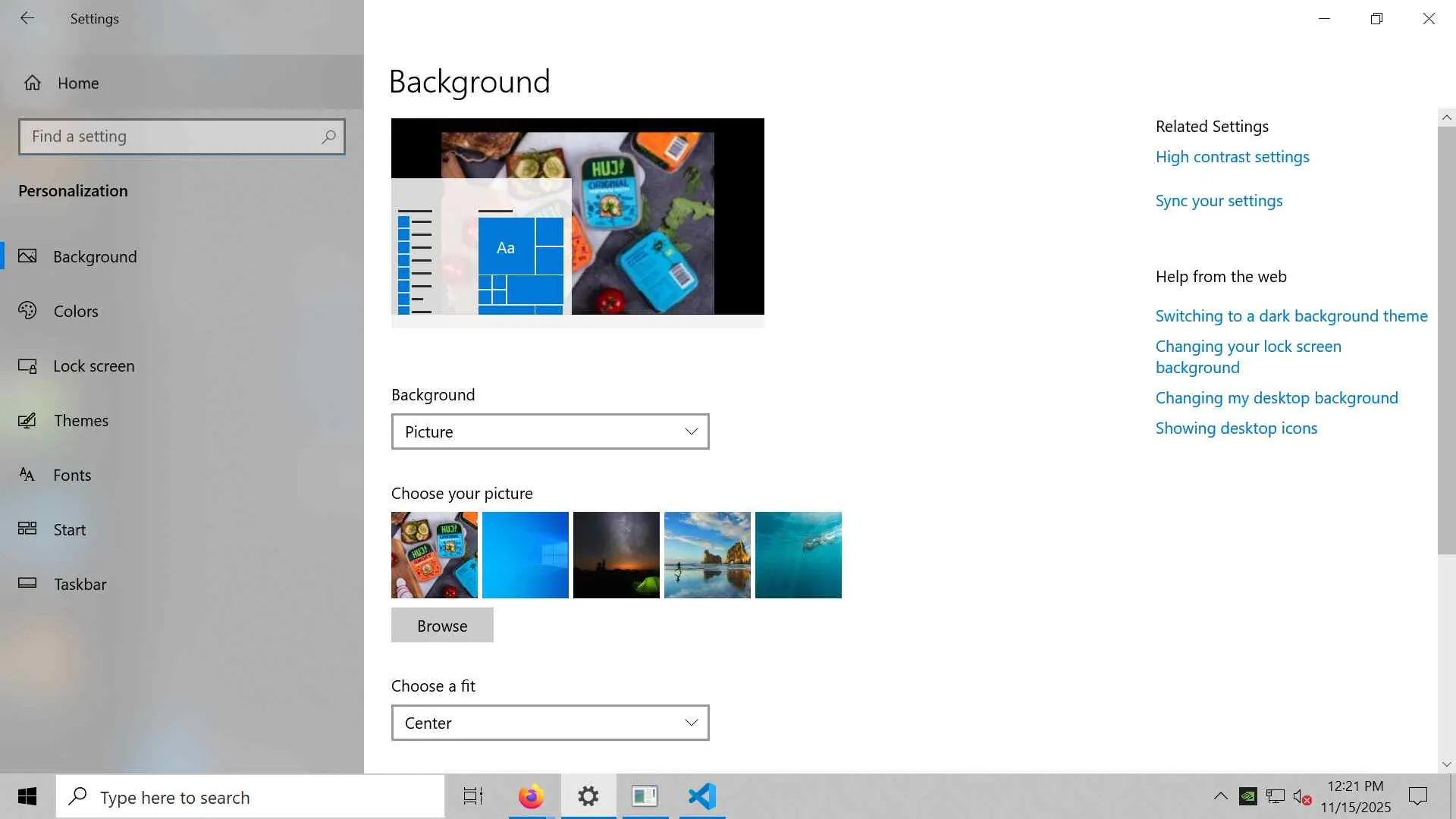Screen dimensions: 1456x819
Task: Open Firefox from the taskbar
Action: 531,796
